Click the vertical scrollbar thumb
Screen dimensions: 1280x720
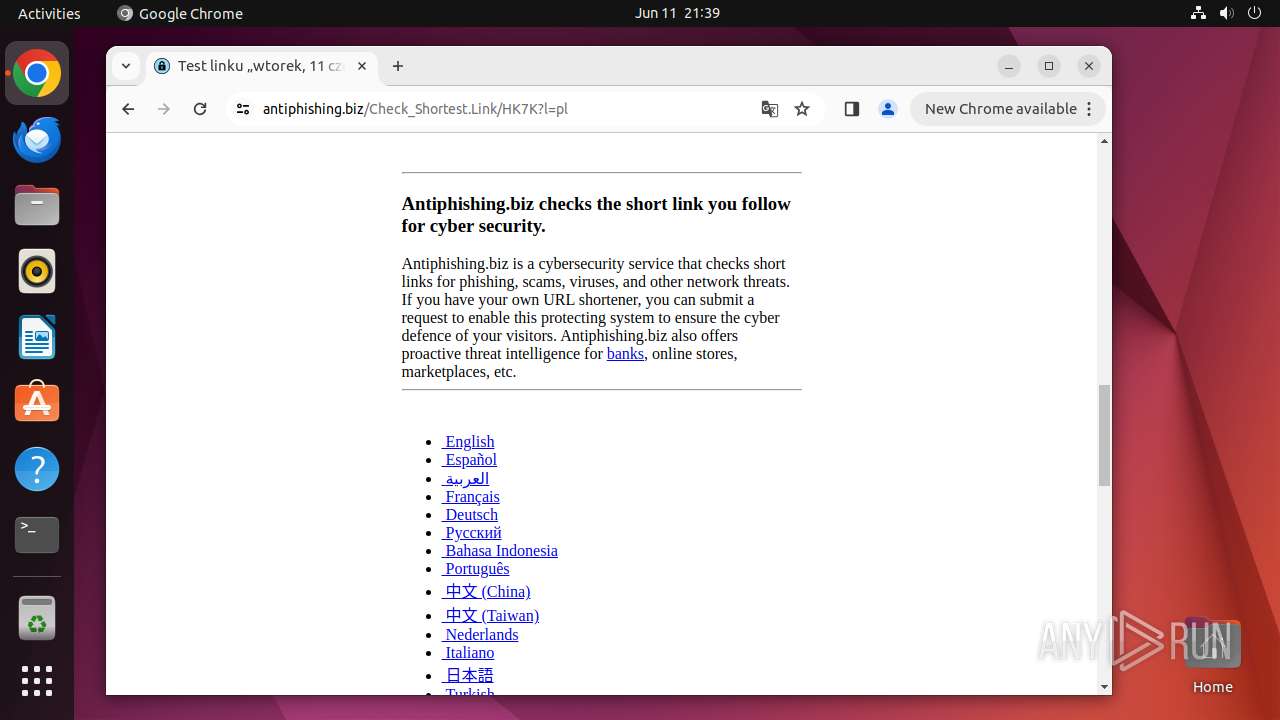[x=1104, y=435]
